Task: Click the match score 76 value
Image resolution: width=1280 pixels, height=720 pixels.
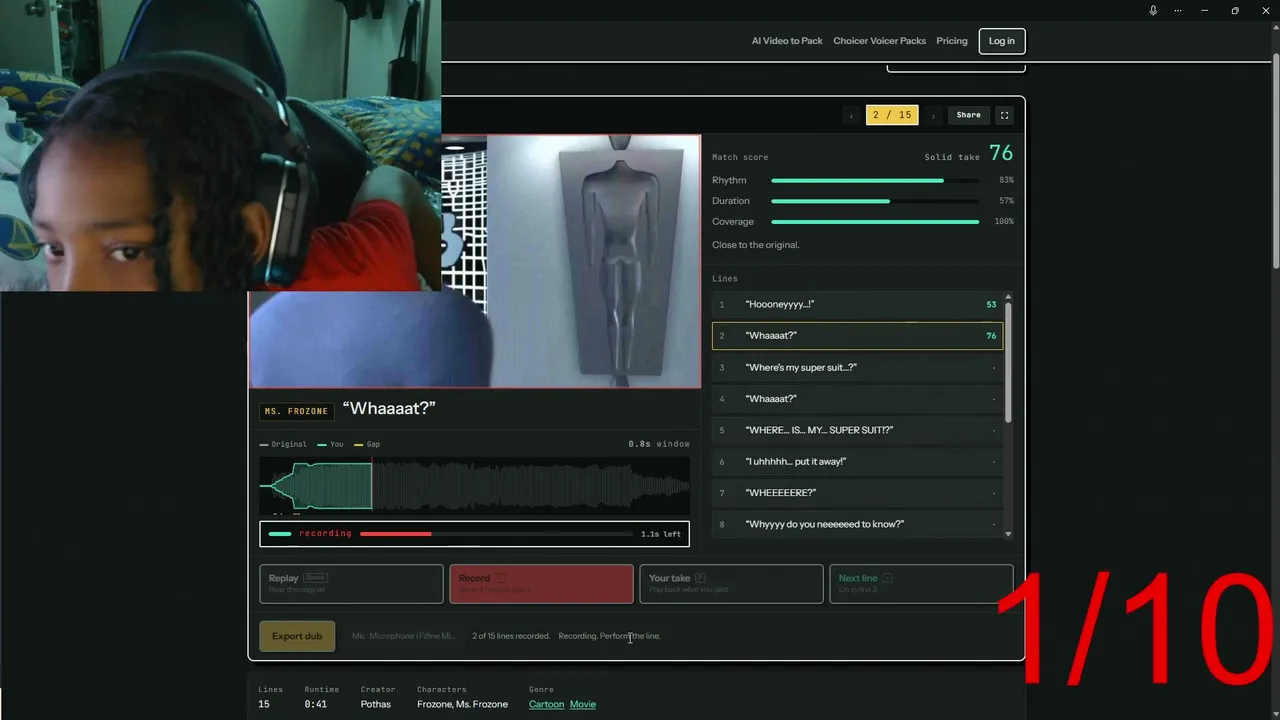Action: 1001,153
